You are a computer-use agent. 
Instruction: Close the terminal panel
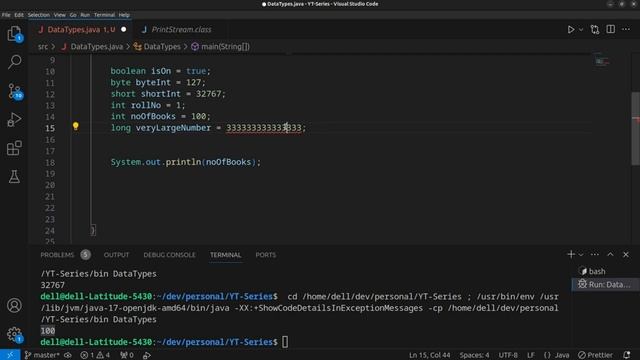pyautogui.click(x=626, y=254)
